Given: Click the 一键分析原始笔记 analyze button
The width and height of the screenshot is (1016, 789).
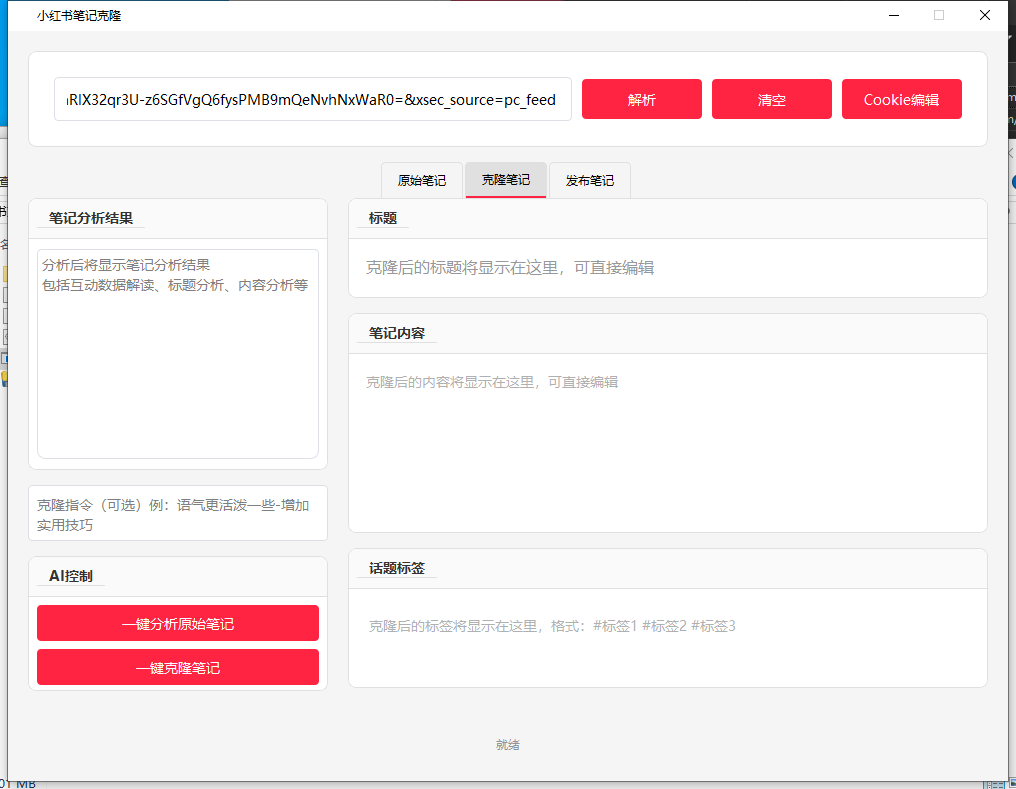Looking at the screenshot, I should pos(177,622).
